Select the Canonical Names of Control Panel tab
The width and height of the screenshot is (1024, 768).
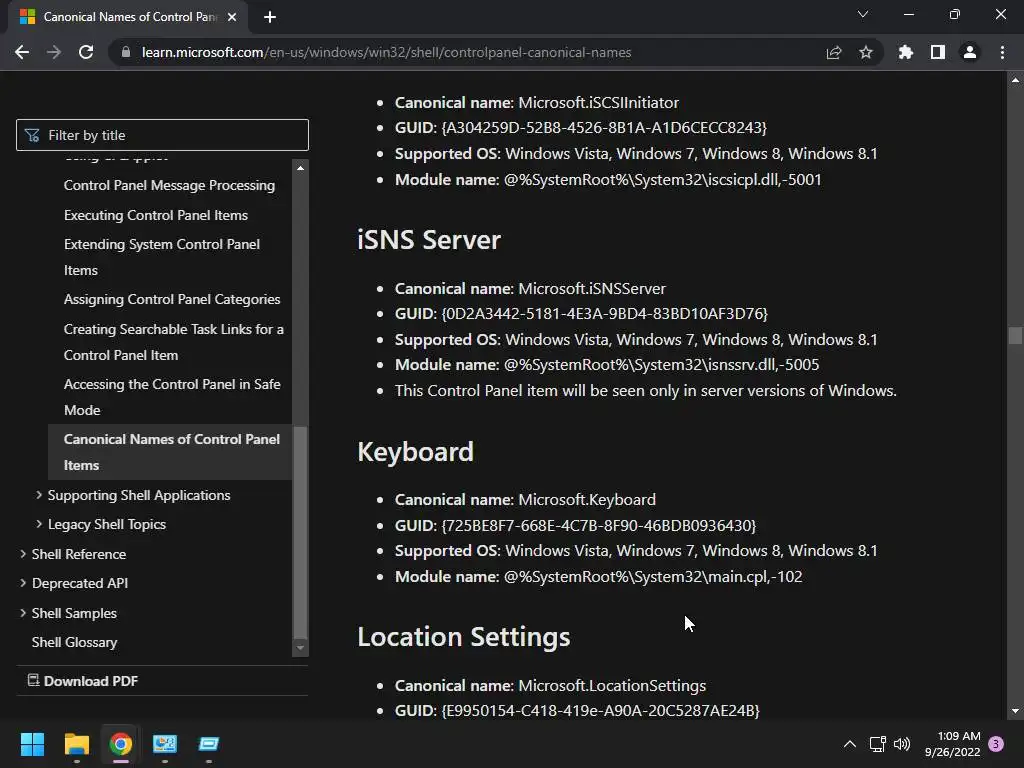click(120, 16)
